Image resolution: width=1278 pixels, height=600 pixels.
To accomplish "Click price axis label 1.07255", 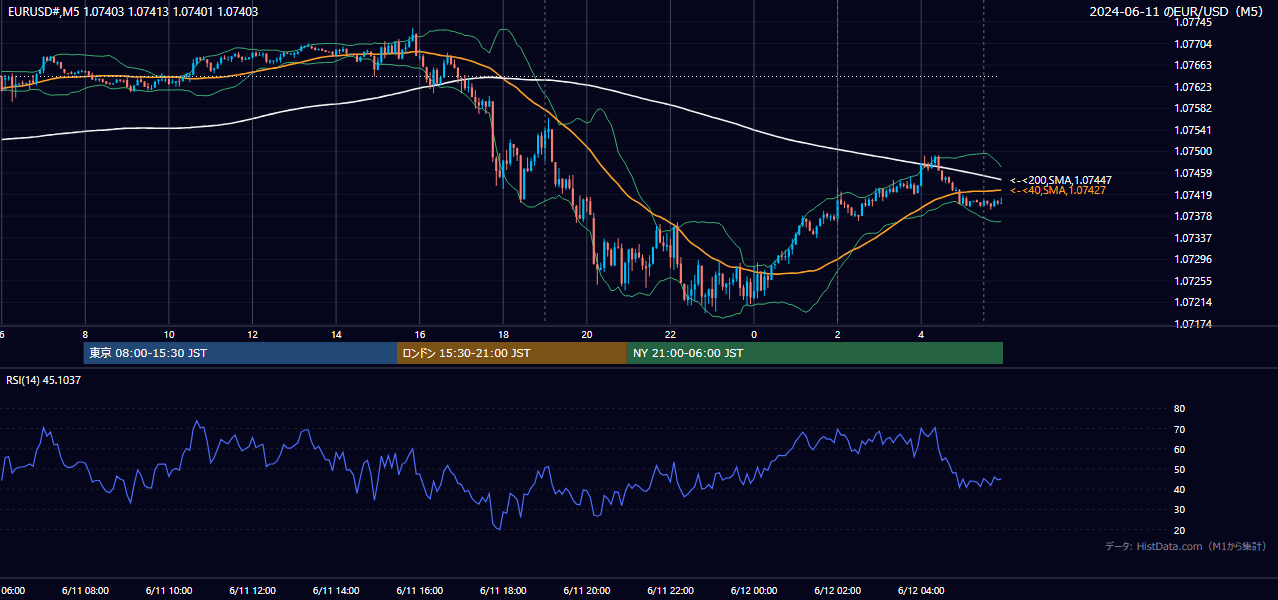I will pos(1193,281).
